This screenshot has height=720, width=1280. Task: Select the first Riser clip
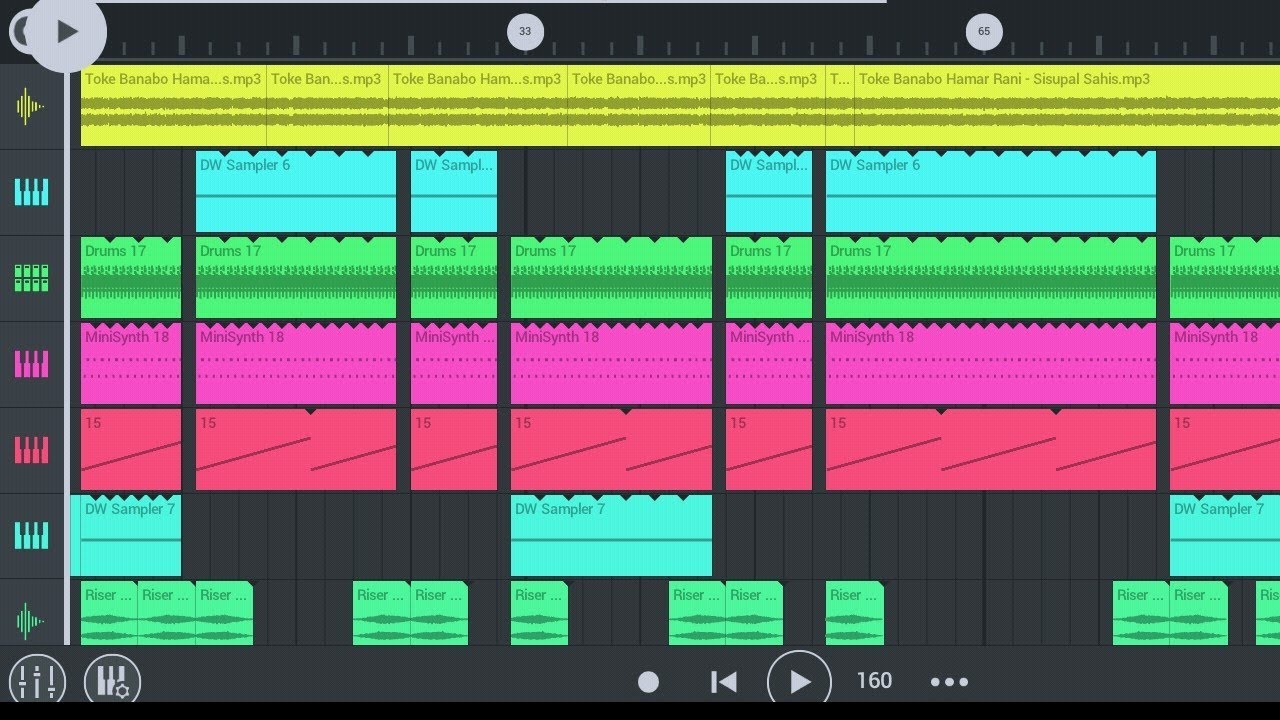point(109,613)
